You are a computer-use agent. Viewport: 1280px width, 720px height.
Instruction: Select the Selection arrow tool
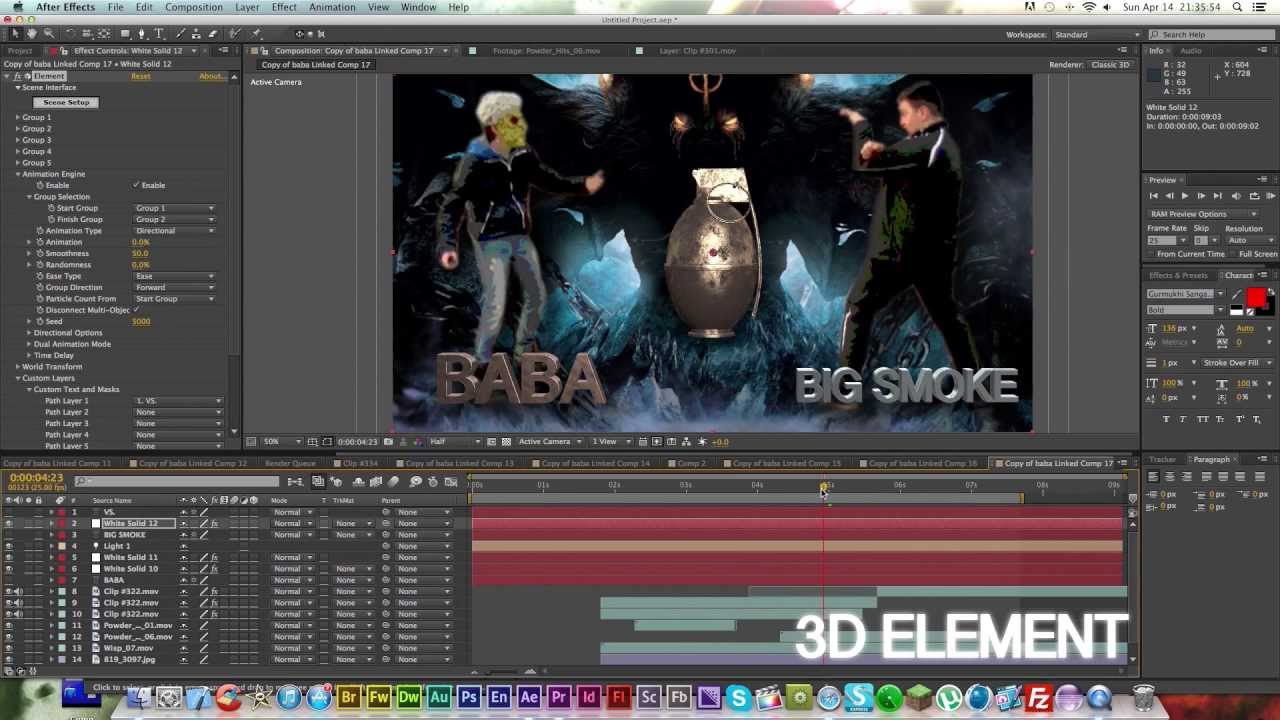click(x=15, y=34)
